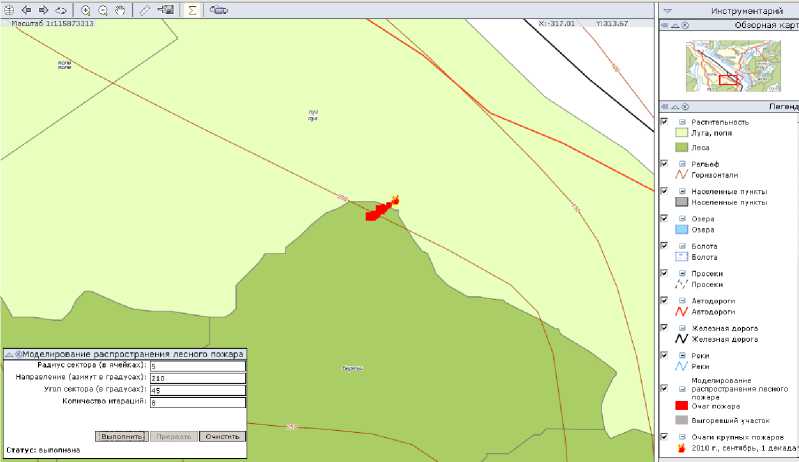This screenshot has width=799, height=462.
Task: Click the fire marker icon on map
Action: [x=395, y=200]
